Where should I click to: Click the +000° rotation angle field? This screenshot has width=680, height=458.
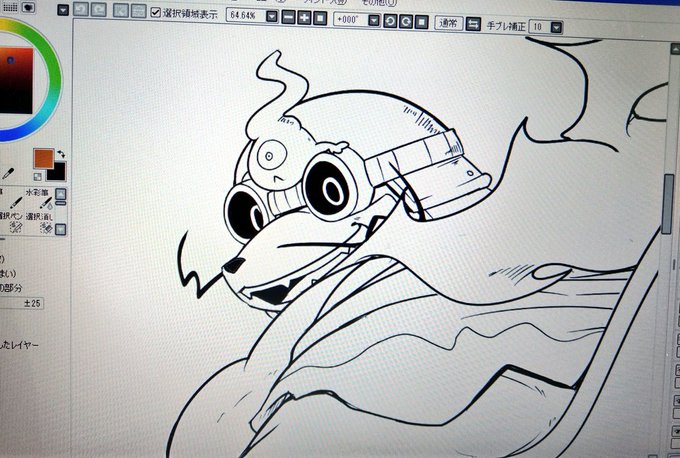(x=350, y=19)
